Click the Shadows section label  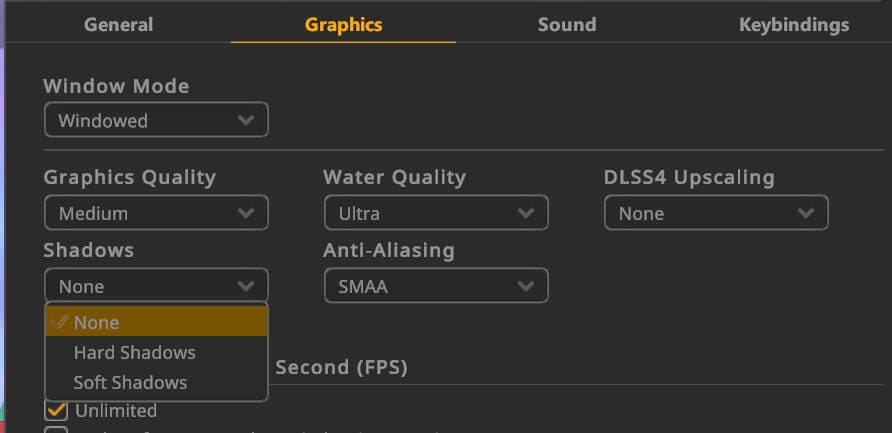point(89,250)
